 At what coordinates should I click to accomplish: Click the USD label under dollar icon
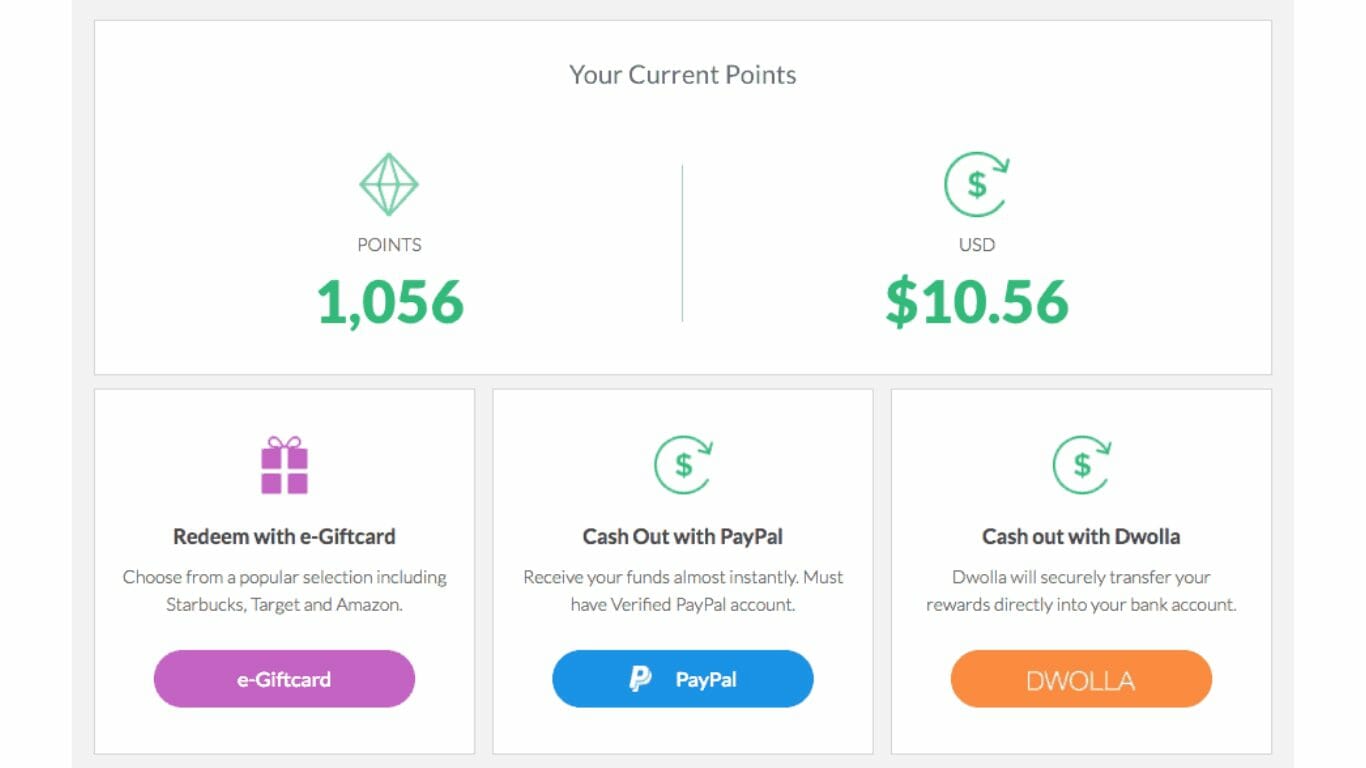tap(977, 245)
